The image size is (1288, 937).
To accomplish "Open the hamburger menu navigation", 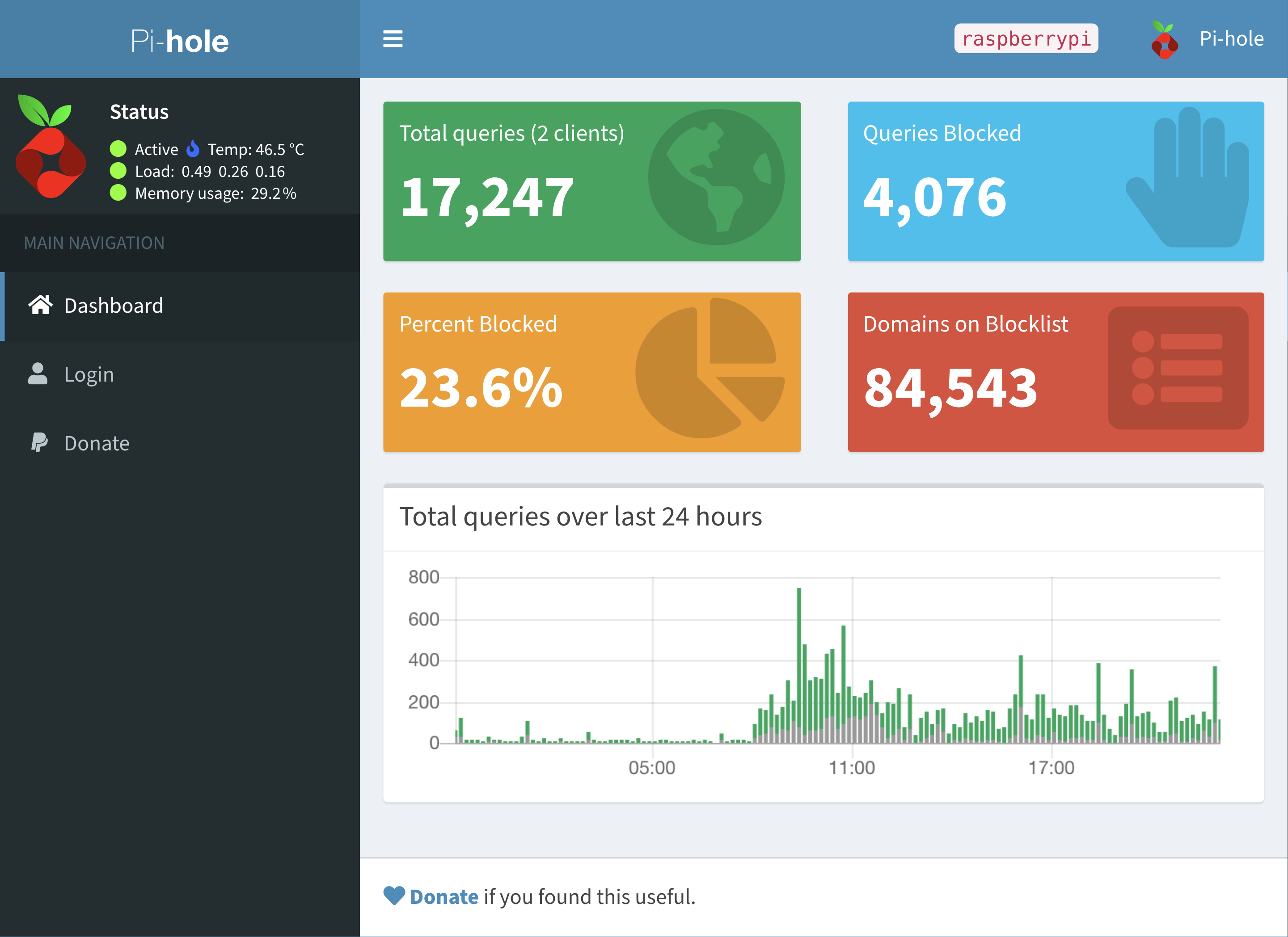I will point(394,40).
